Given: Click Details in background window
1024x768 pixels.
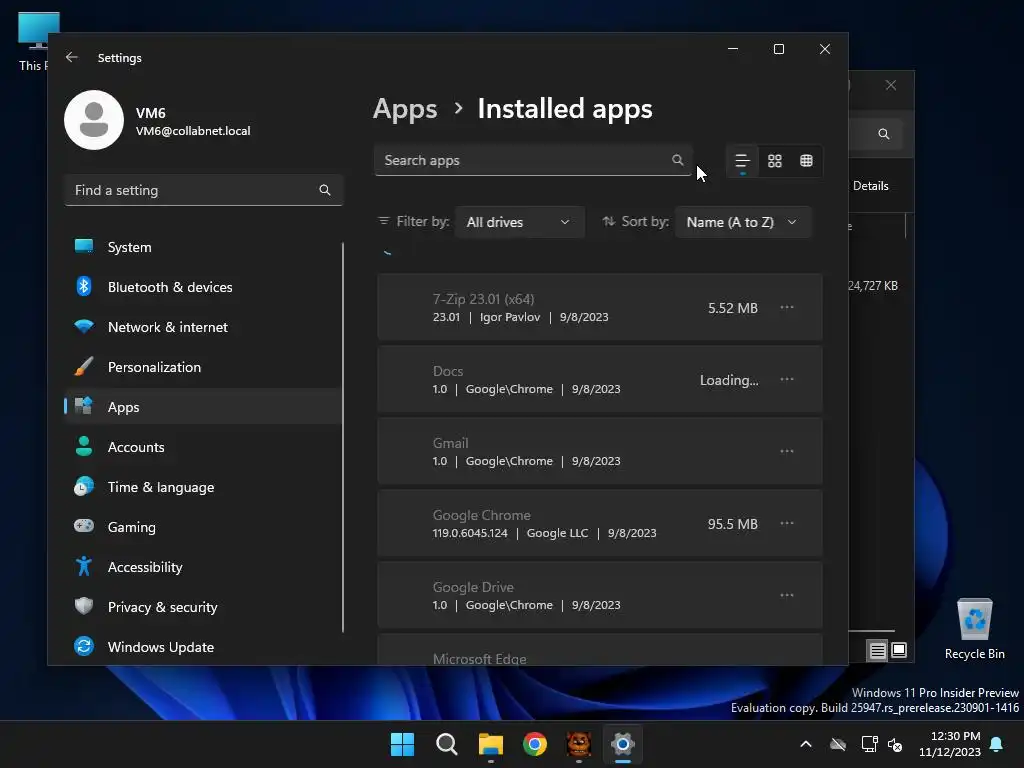Looking at the screenshot, I should tap(871, 186).
